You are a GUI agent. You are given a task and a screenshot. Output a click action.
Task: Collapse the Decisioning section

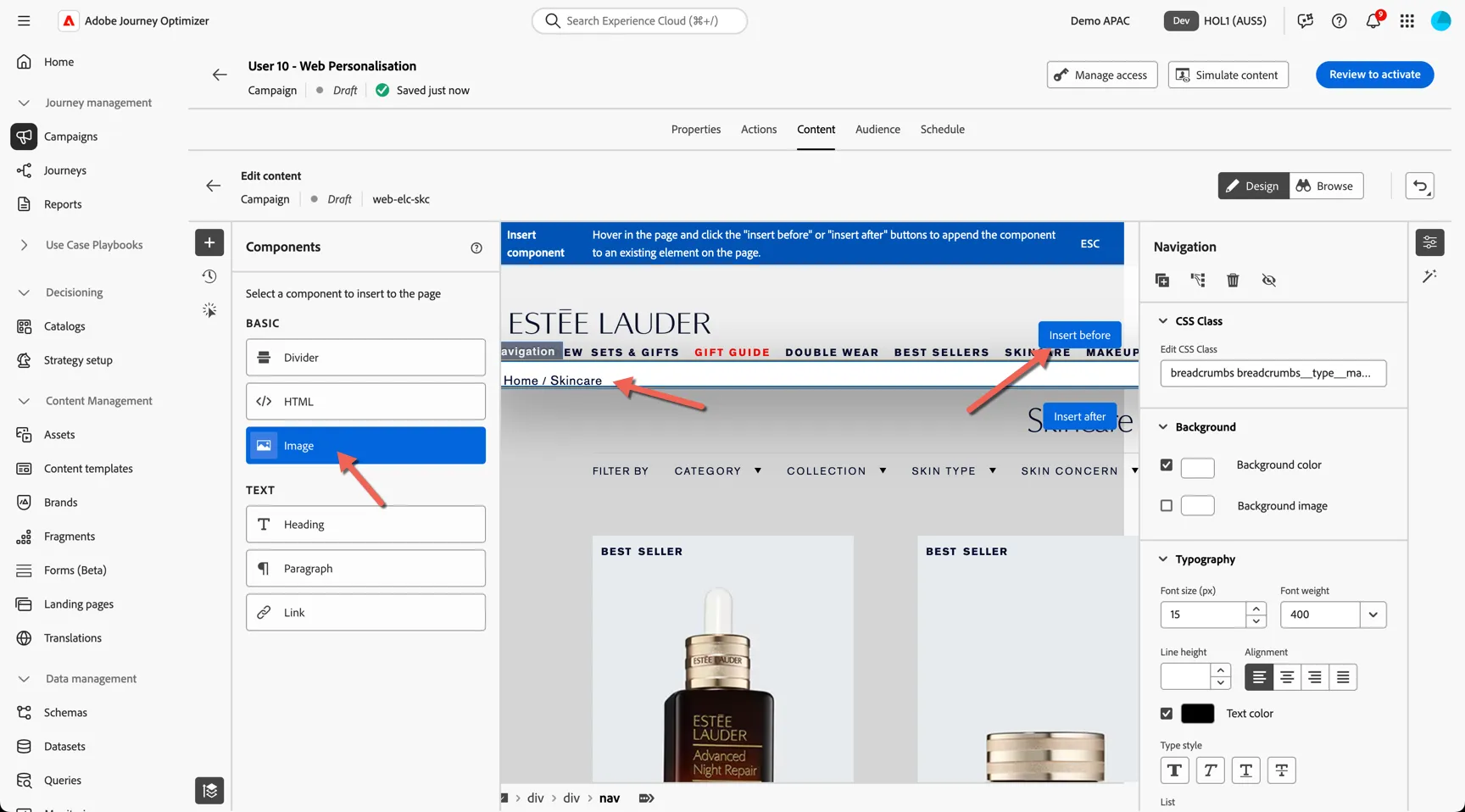coord(24,292)
